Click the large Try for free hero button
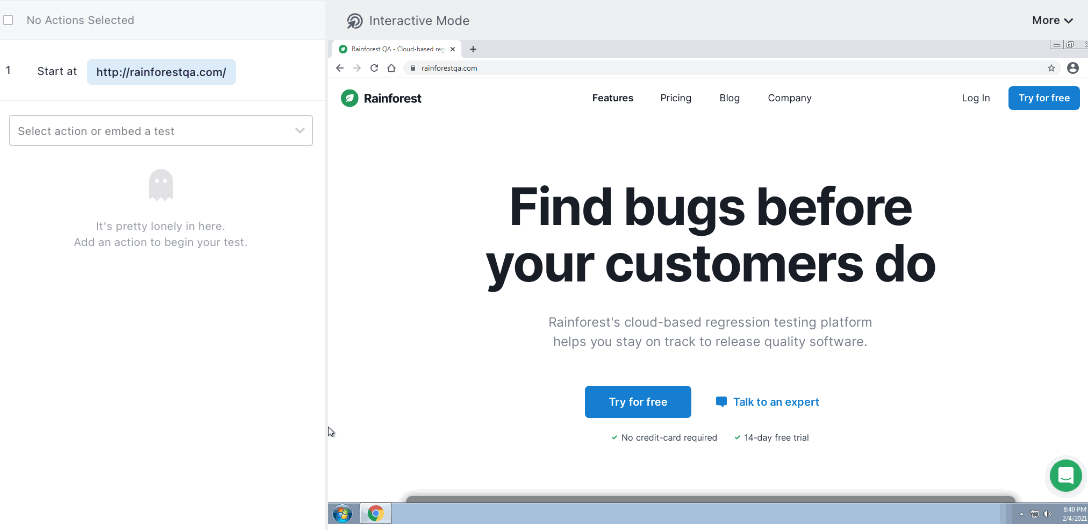 point(638,402)
